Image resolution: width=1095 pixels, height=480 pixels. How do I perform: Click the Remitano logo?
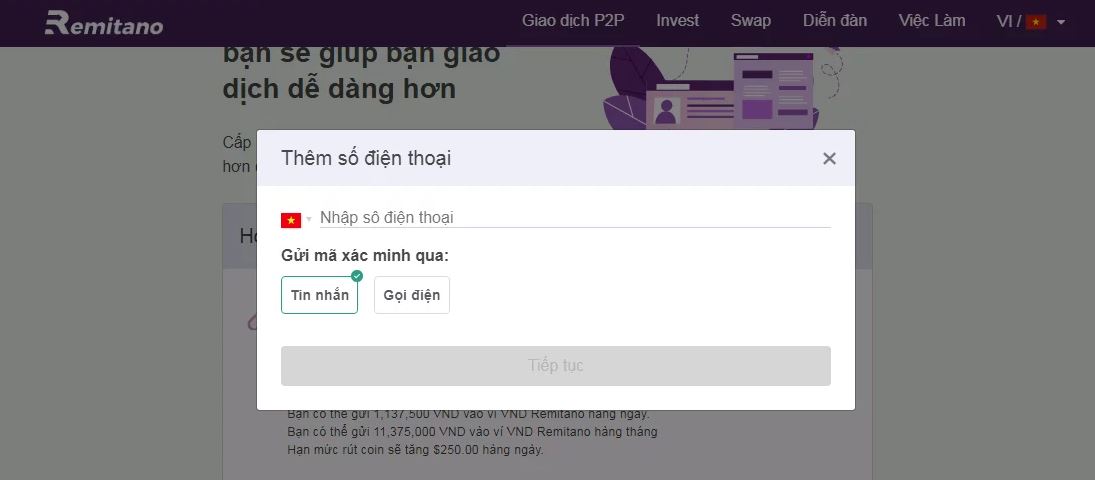point(103,23)
